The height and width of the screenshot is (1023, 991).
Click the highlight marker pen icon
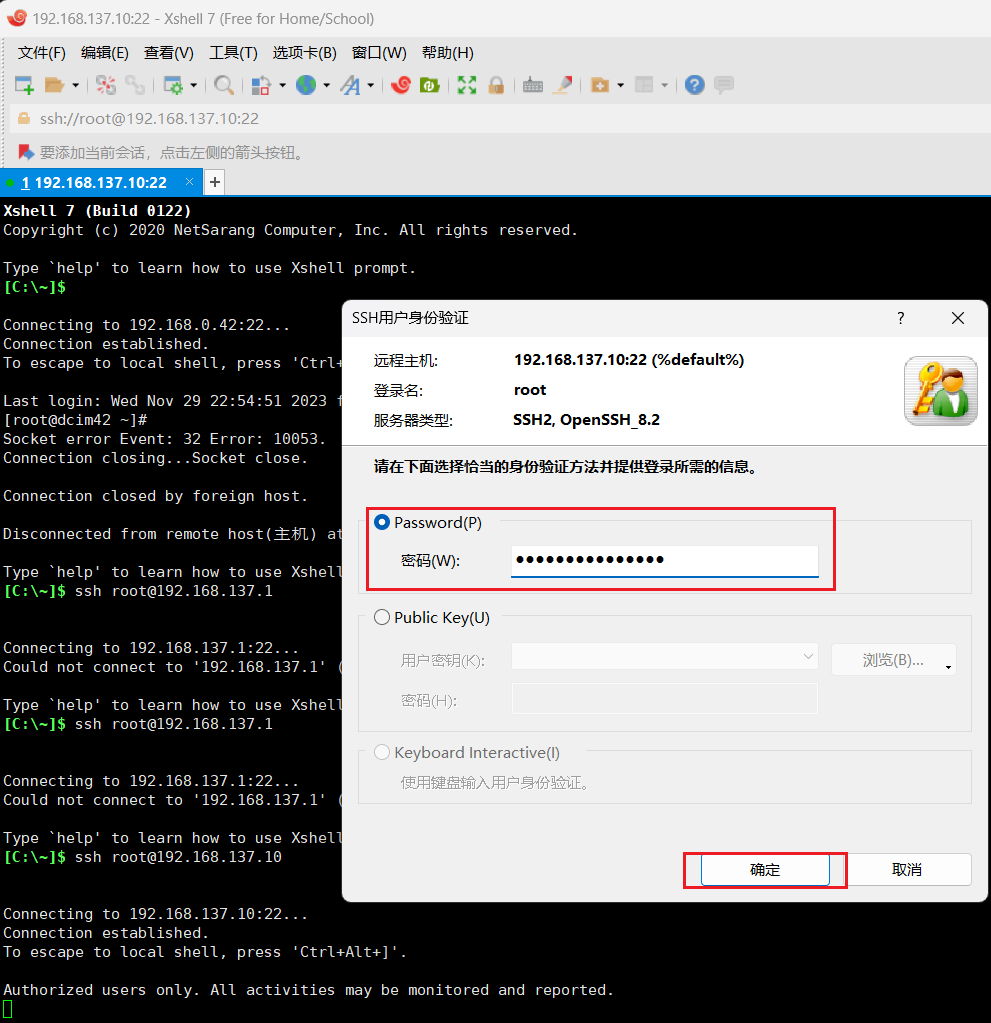click(562, 85)
